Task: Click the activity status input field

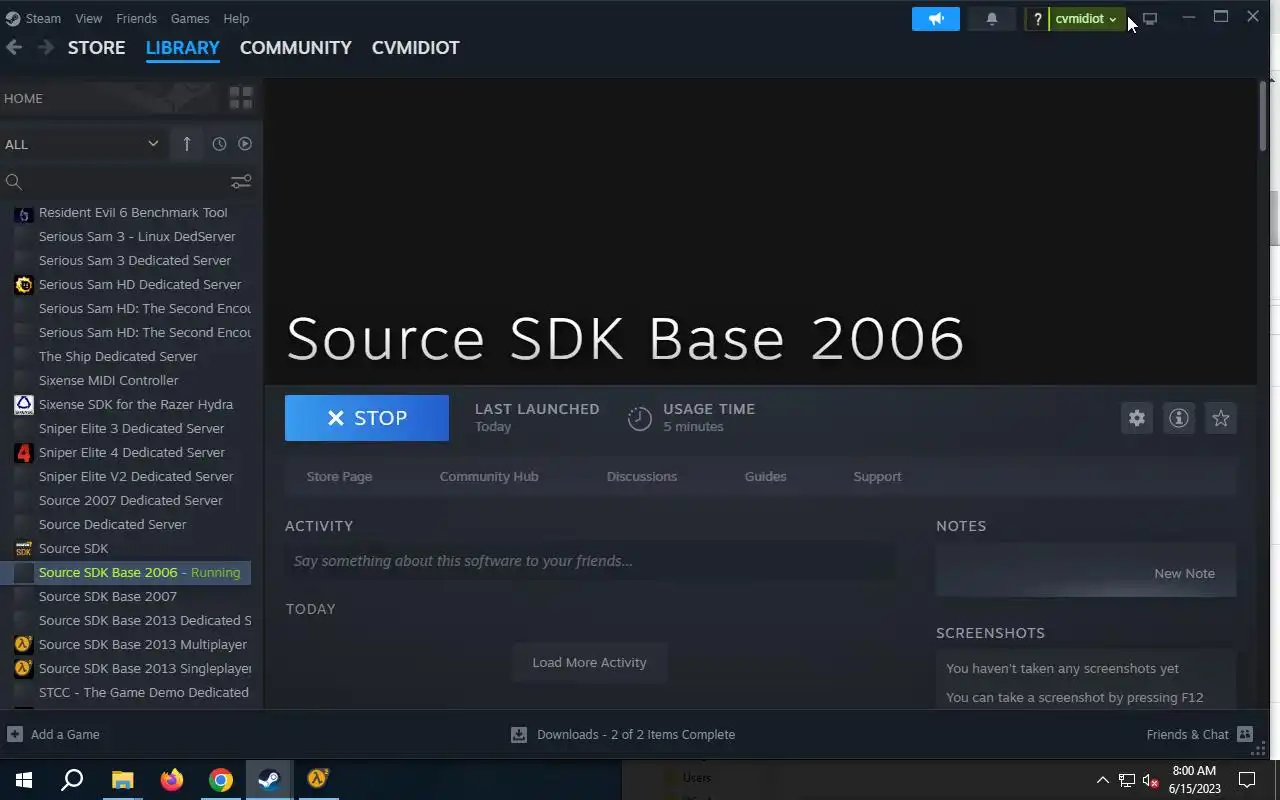Action: point(590,561)
